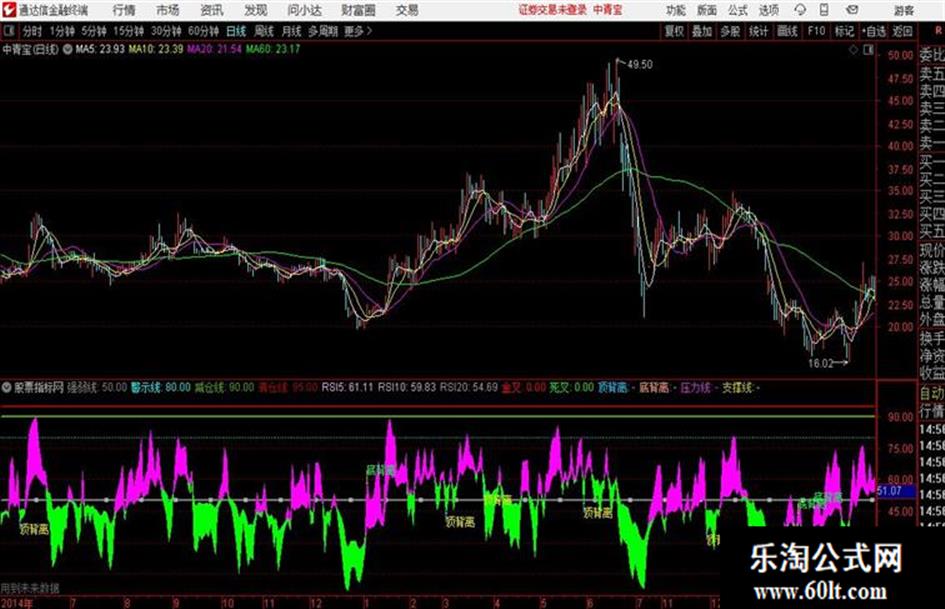This screenshot has width=945, height=609.
Task: Click the 叠加 overlay button
Action: coord(702,31)
